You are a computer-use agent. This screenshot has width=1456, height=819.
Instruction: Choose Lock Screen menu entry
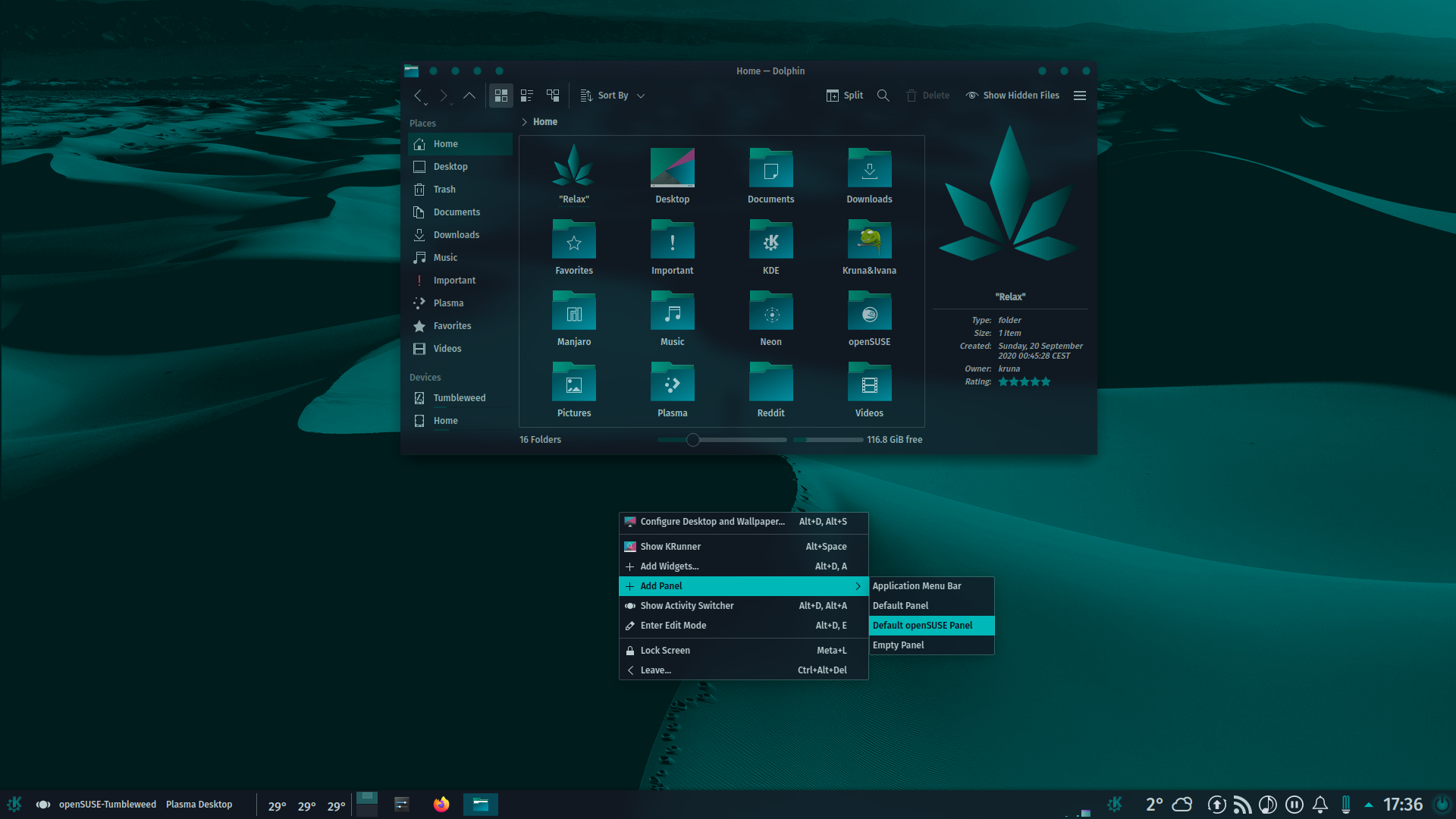coord(744,651)
